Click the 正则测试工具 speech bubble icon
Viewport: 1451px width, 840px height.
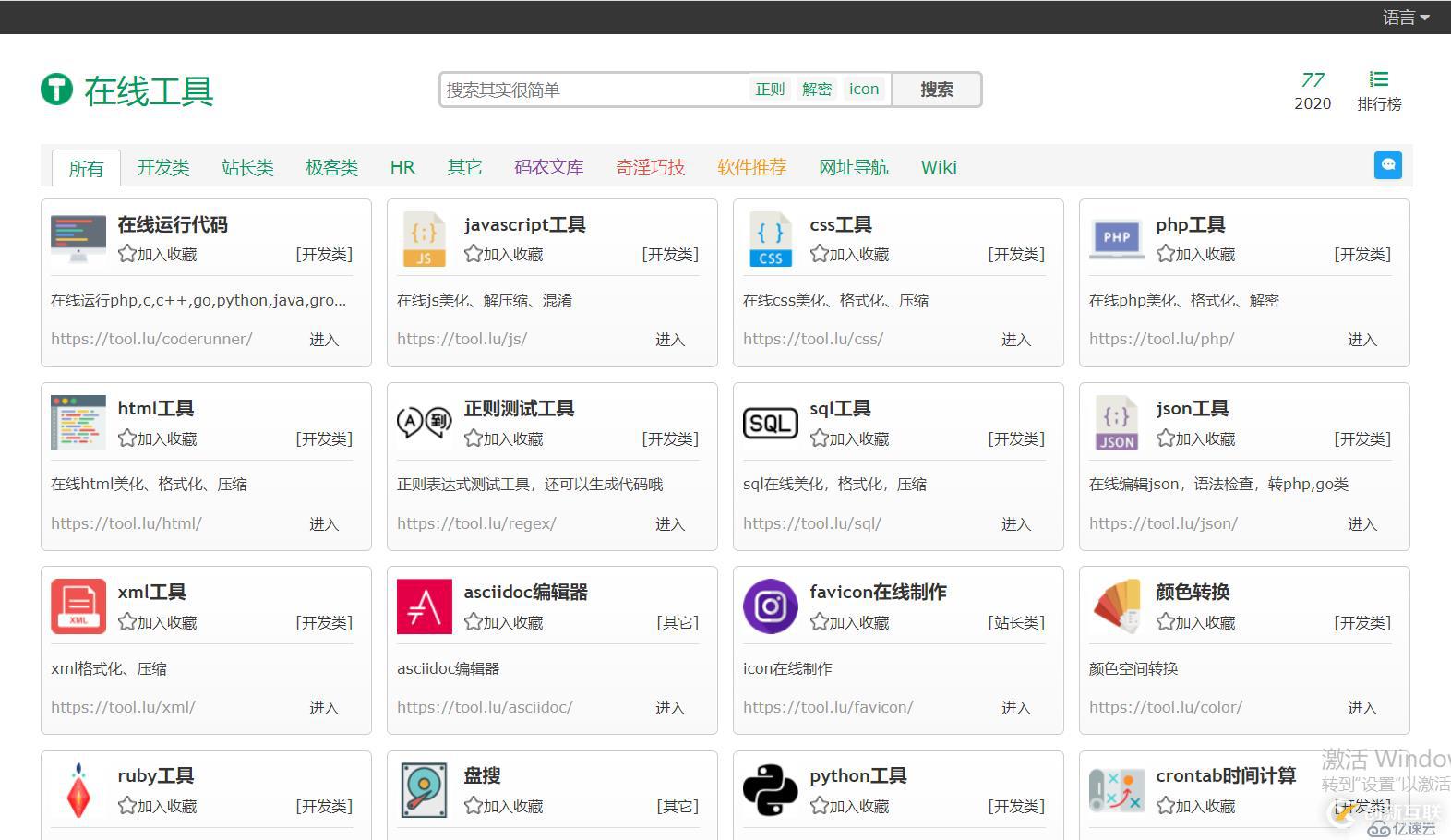pos(425,423)
